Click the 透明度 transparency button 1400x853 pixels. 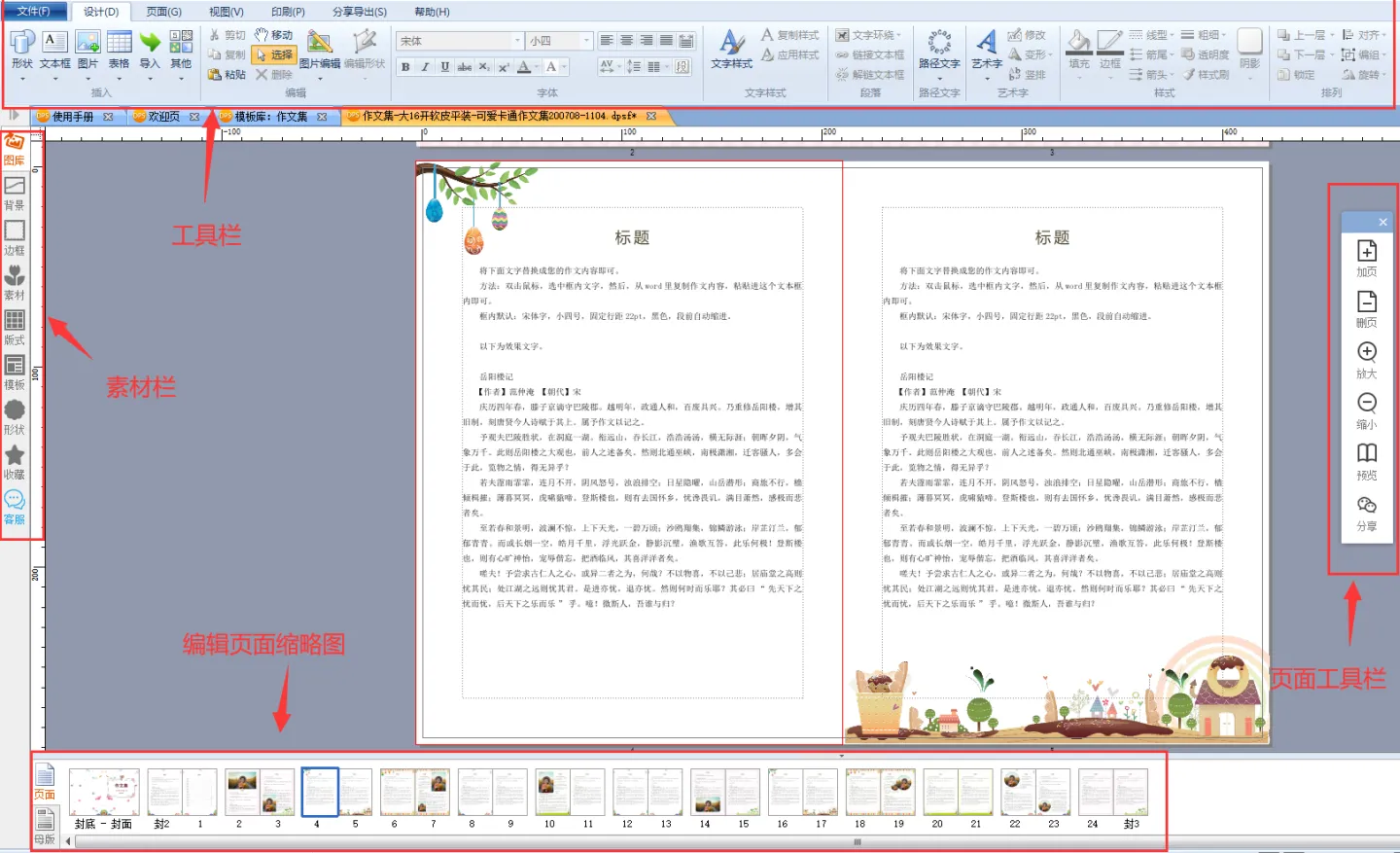(1206, 55)
